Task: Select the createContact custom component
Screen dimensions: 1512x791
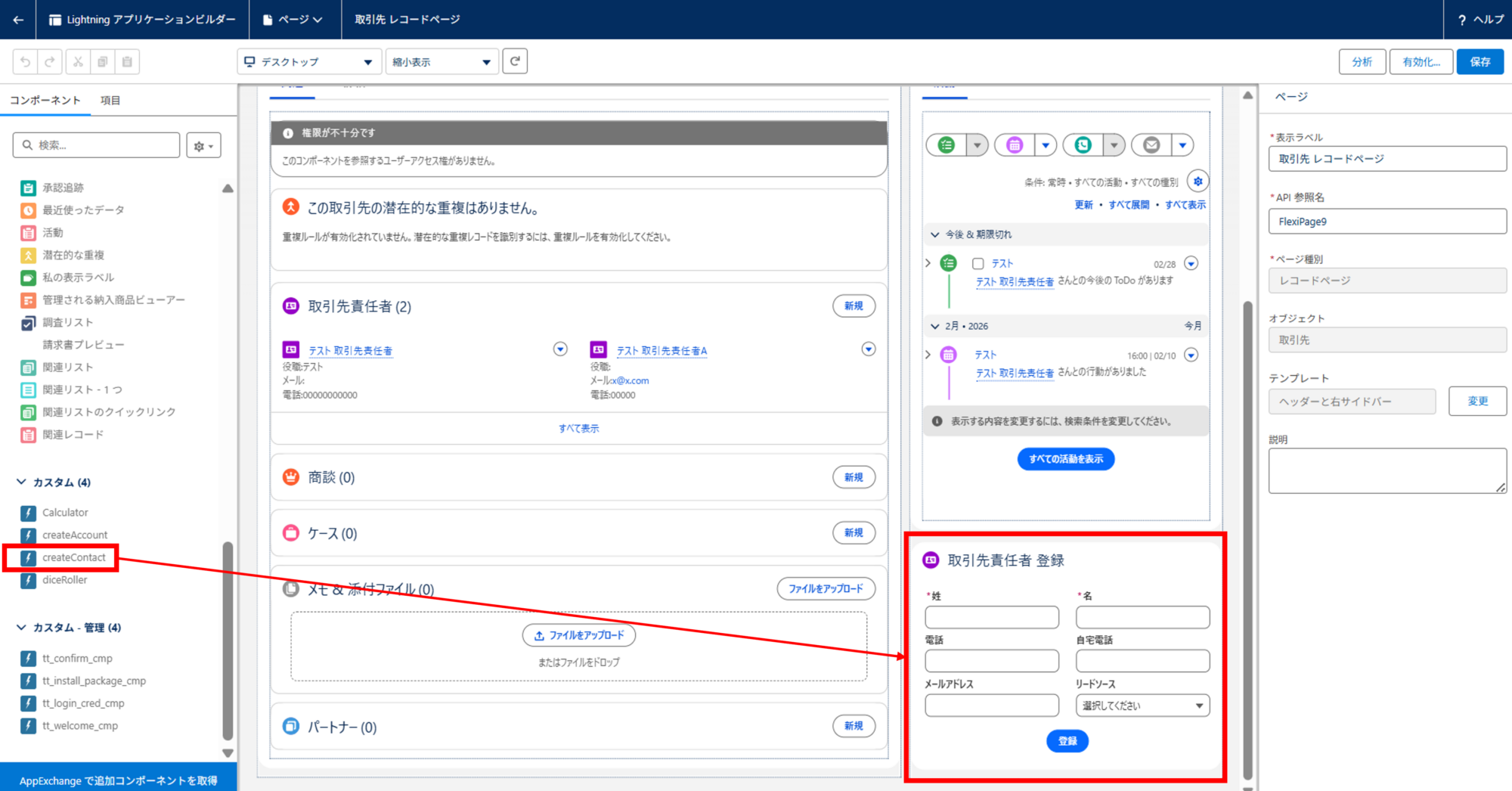Action: click(x=73, y=557)
